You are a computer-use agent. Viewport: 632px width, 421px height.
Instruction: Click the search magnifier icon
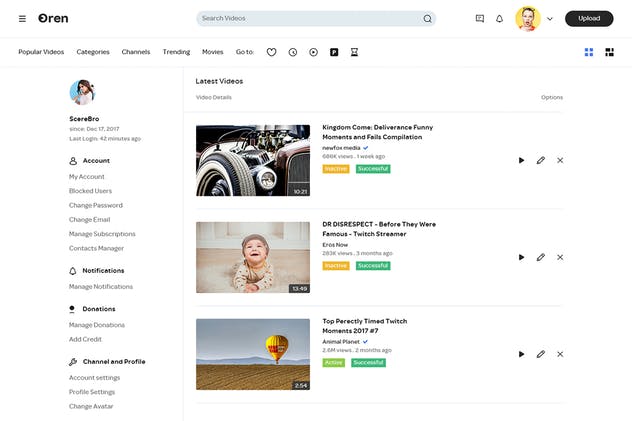pyautogui.click(x=427, y=19)
